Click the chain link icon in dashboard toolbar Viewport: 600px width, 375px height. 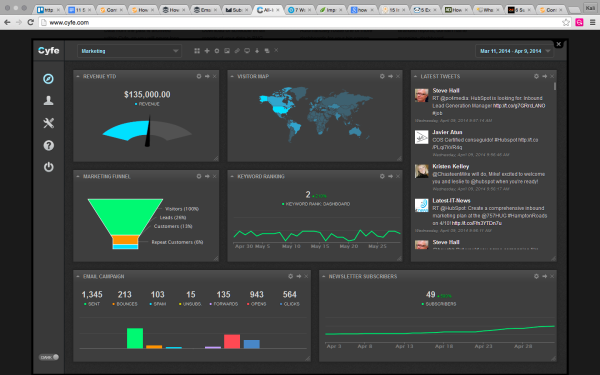(x=237, y=51)
